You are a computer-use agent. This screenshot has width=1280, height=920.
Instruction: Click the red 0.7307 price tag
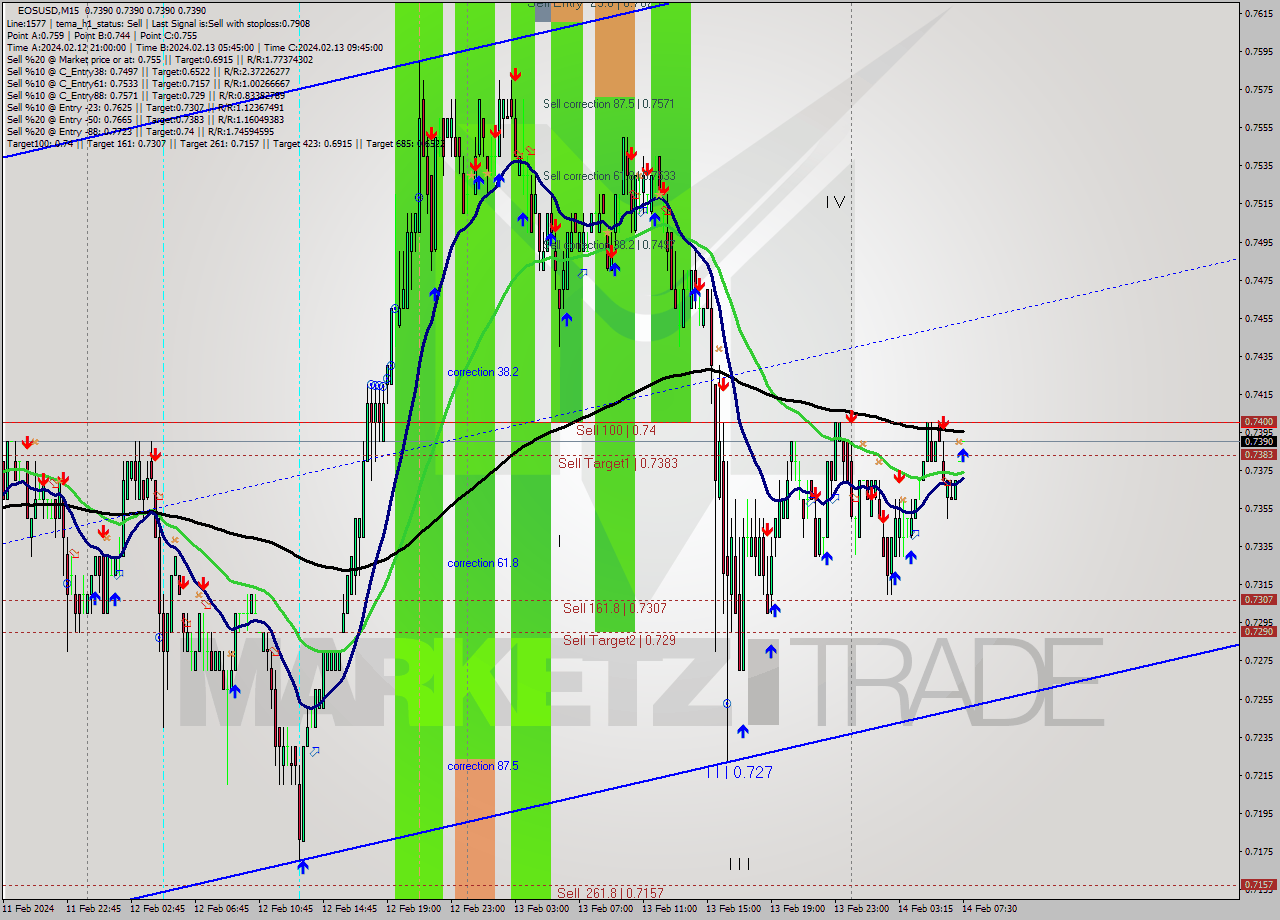click(1258, 599)
